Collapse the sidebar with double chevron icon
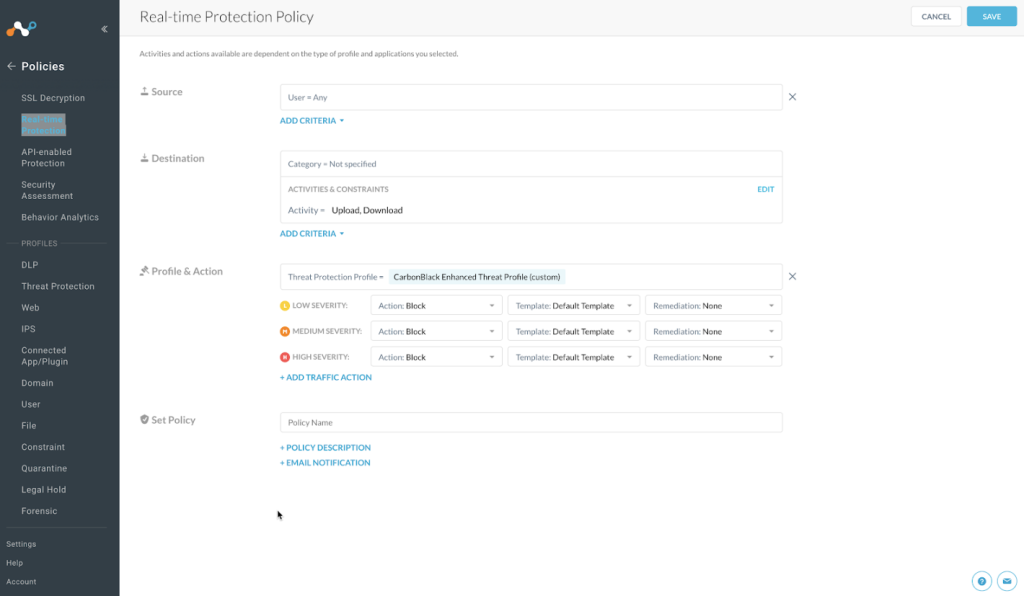Screen dimensions: 1024x596 click(x=104, y=29)
